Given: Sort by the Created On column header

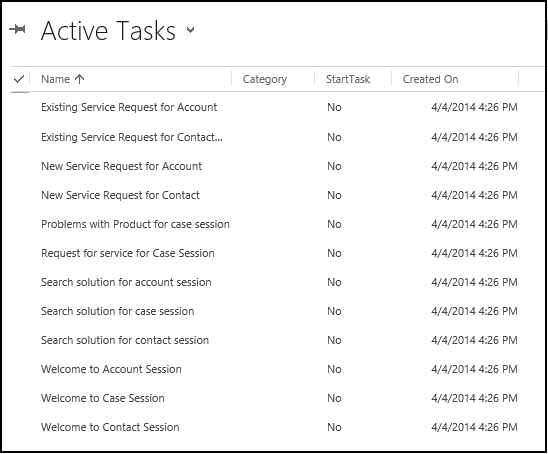Looking at the screenshot, I should (430, 79).
